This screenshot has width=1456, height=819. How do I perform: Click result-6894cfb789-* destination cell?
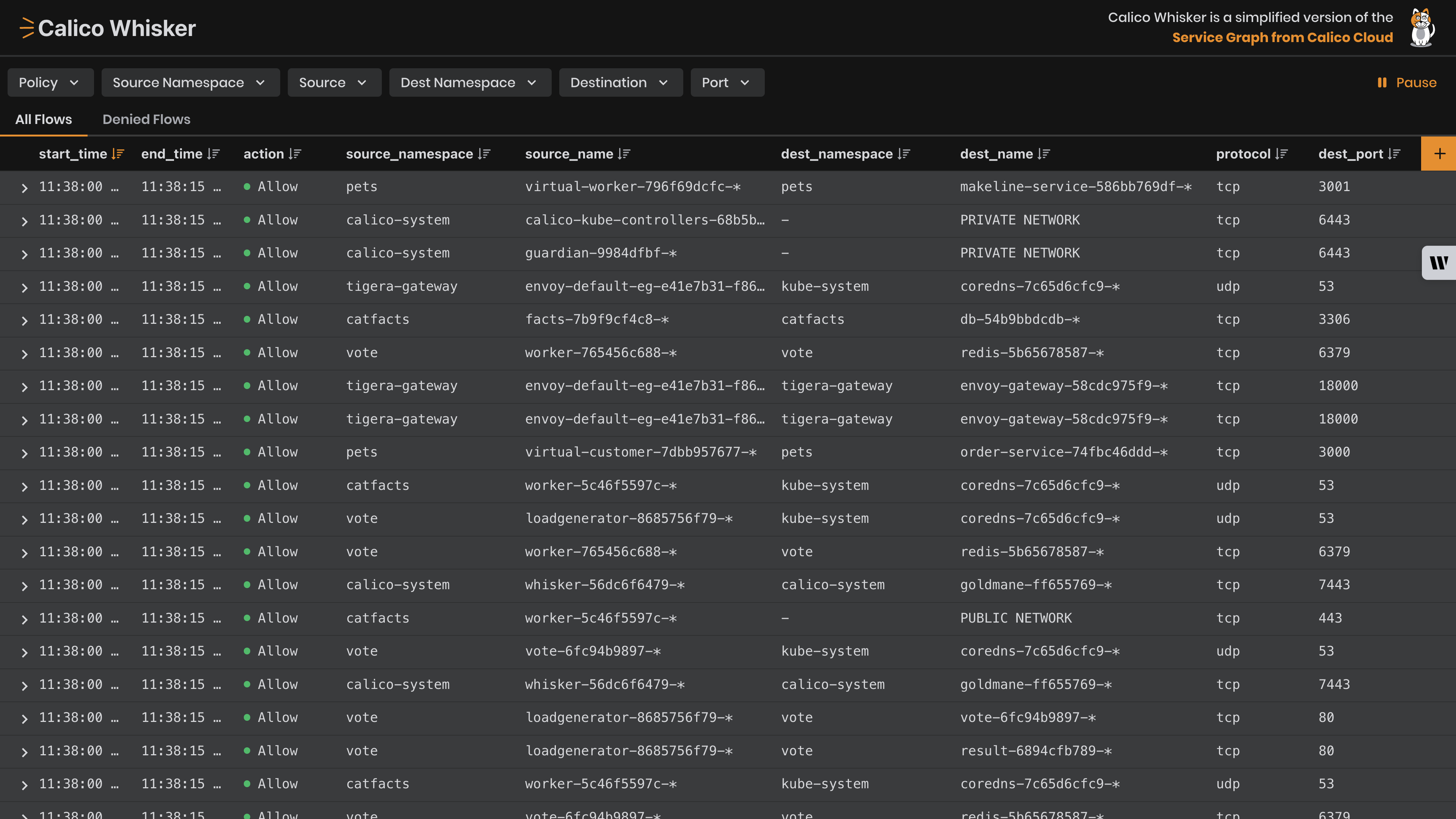pyautogui.click(x=1036, y=751)
